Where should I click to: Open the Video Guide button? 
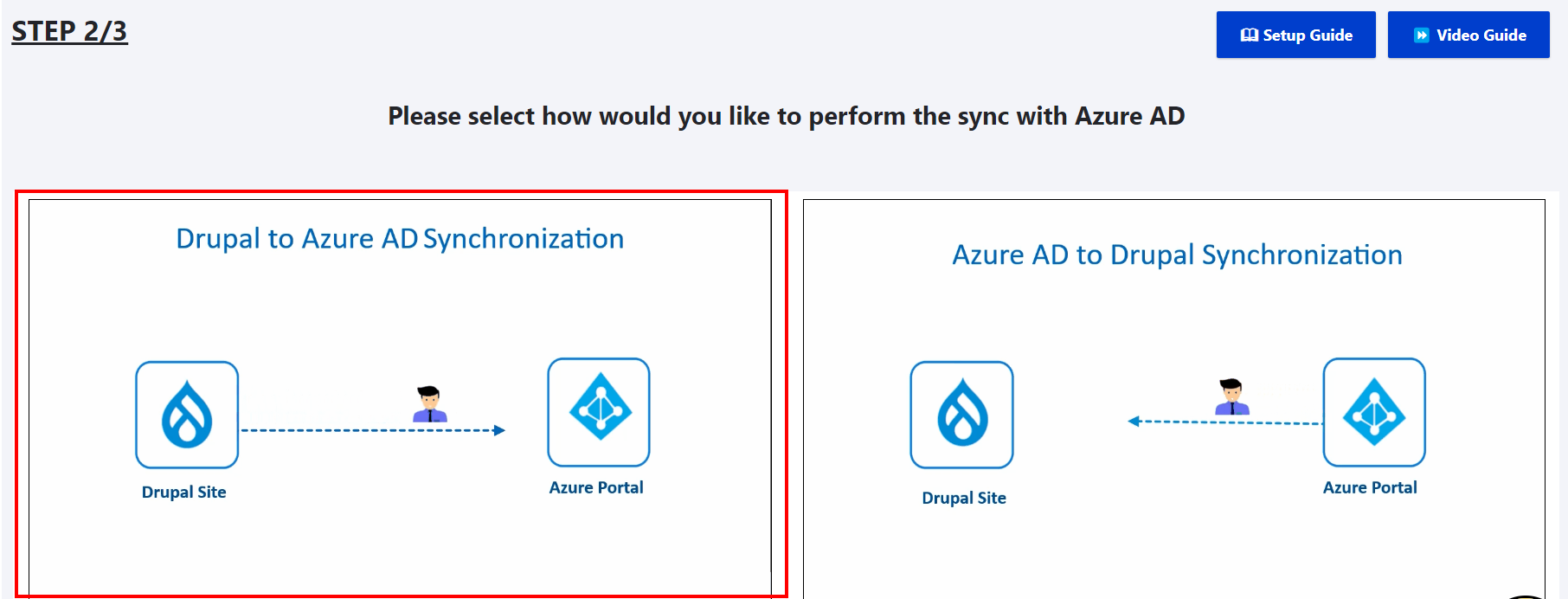pos(1468,35)
